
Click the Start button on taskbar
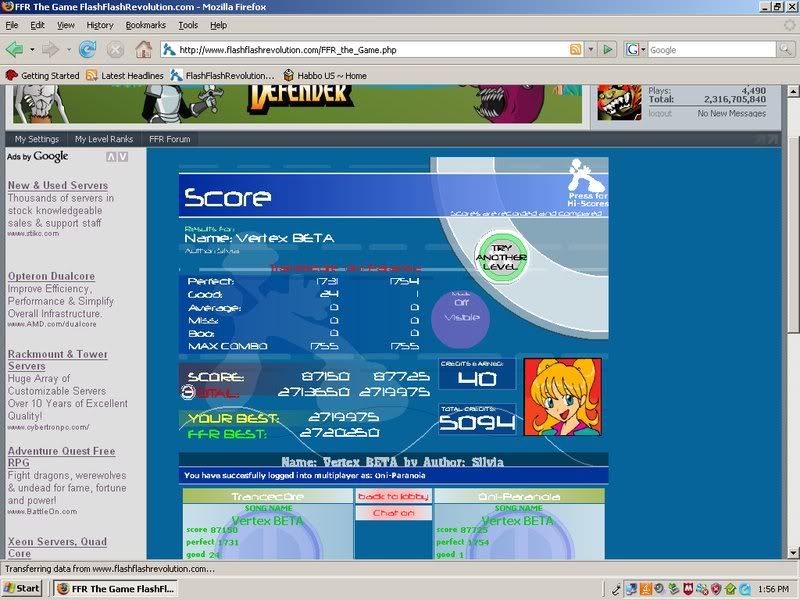22,588
